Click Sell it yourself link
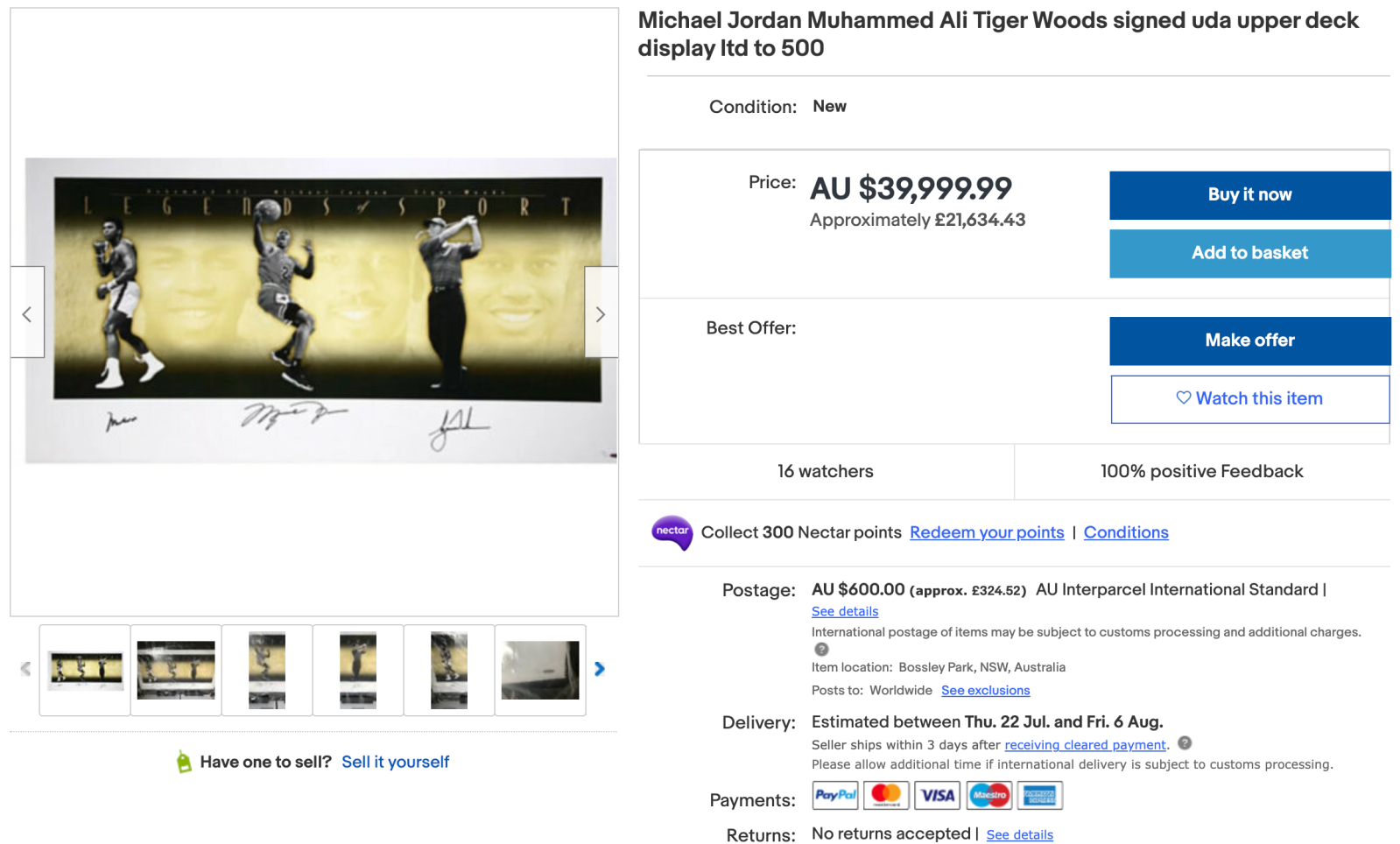 (x=395, y=762)
